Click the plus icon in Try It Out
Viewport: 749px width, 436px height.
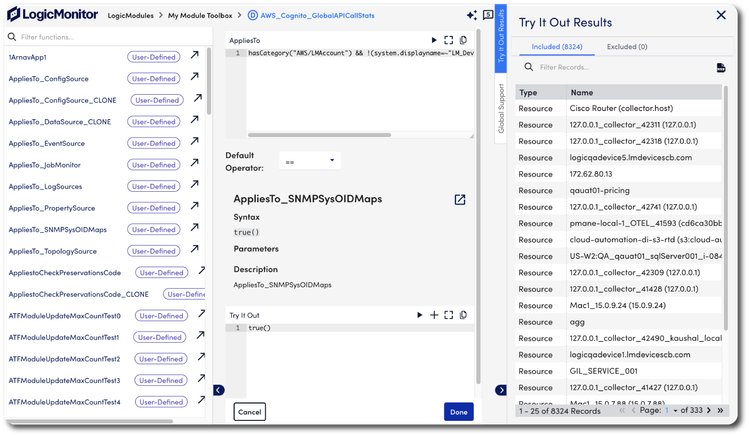434,315
